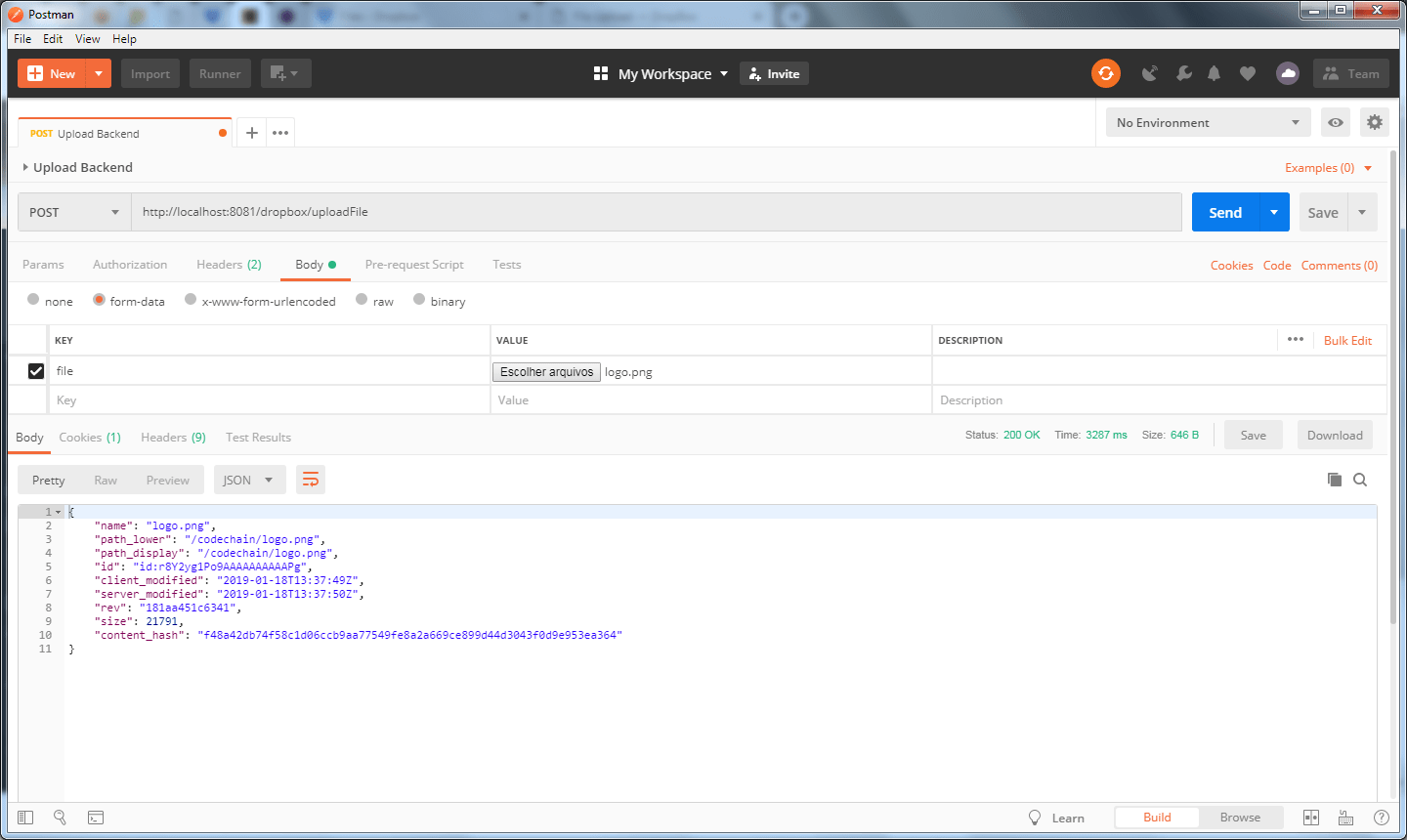The image size is (1407, 840).
Task: Open a new tab with the plus icon
Action: [x=251, y=133]
